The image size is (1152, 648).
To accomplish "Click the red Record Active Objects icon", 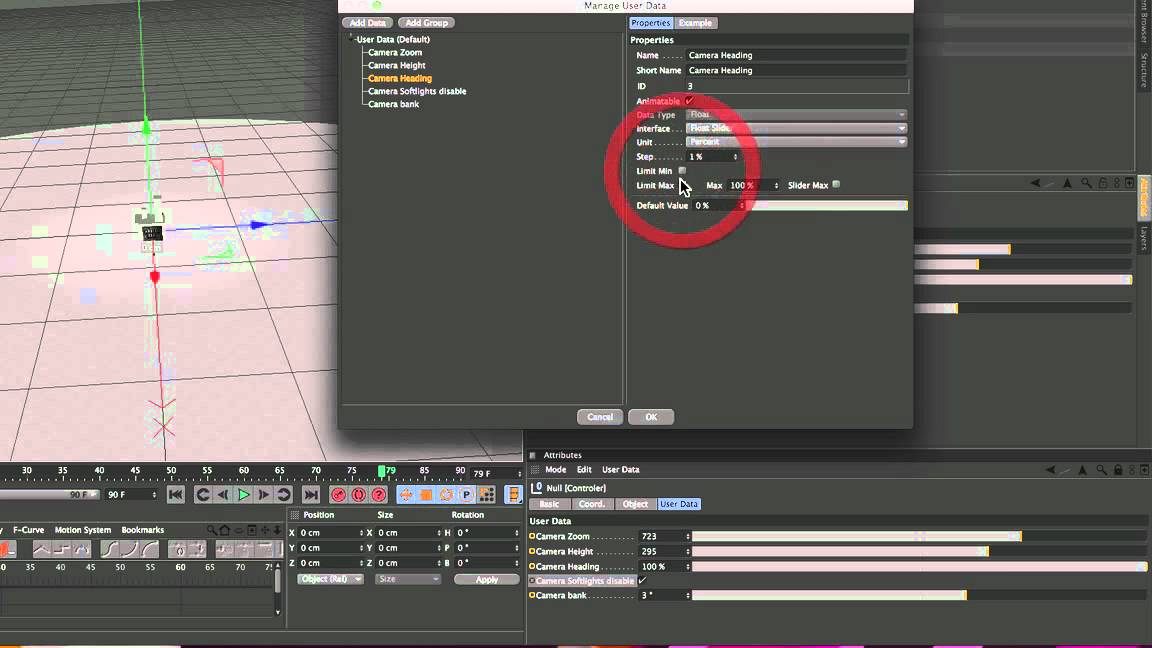I will (x=339, y=495).
